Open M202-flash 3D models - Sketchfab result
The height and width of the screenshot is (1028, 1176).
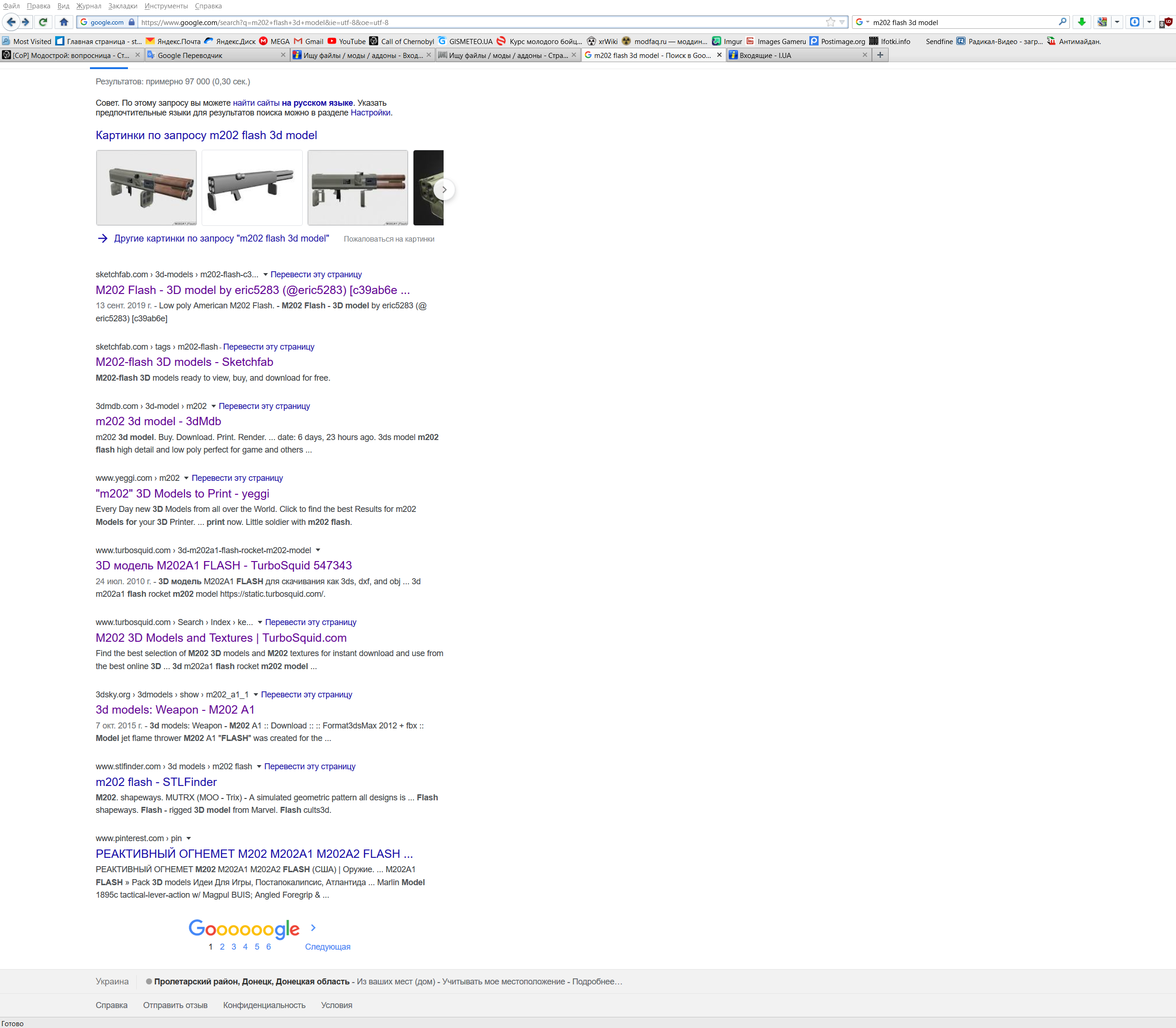coord(184,362)
